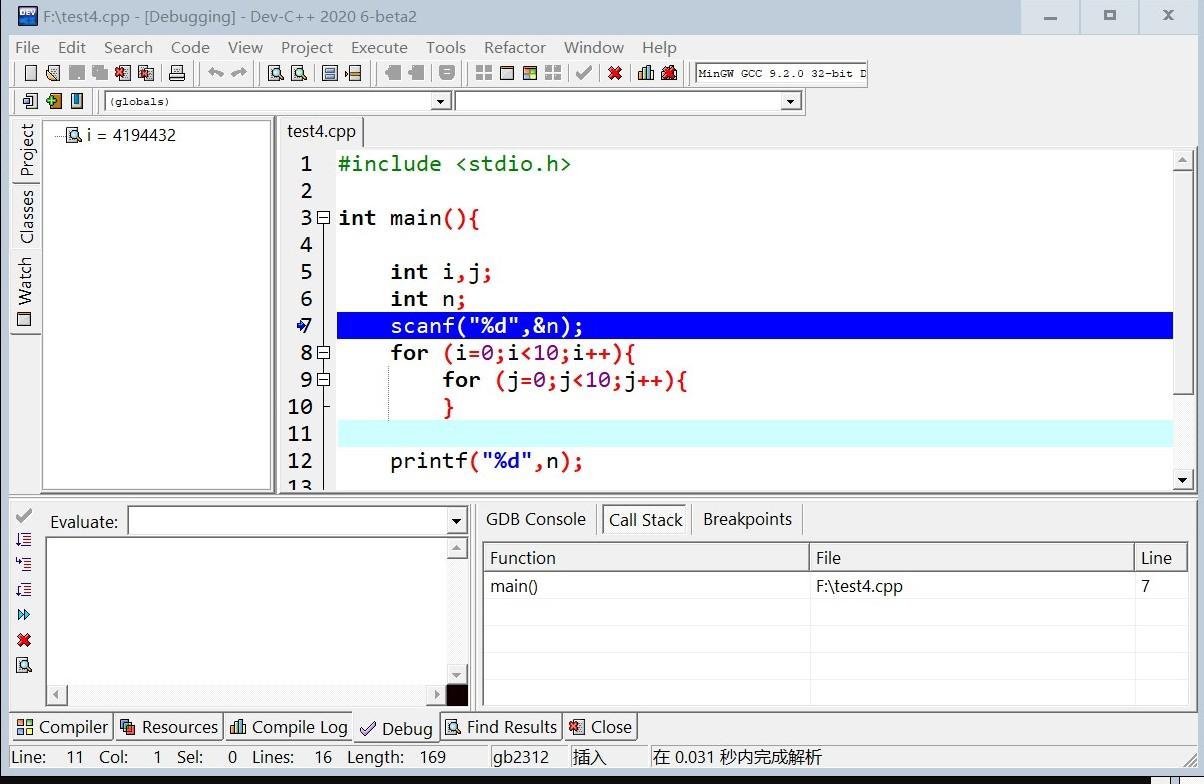Switch to the GDB Console tab
Image resolution: width=1204 pixels, height=784 pixels.
536,519
